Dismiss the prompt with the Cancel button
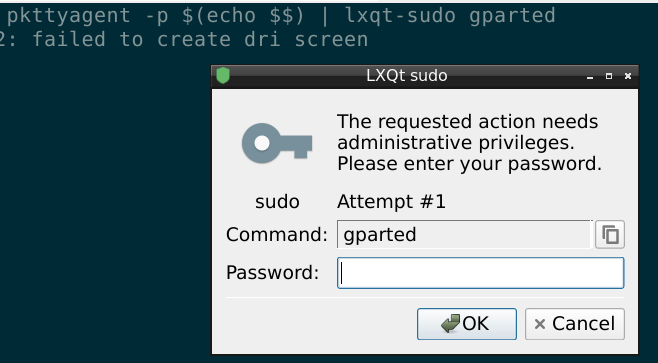This screenshot has width=658, height=363. point(574,324)
